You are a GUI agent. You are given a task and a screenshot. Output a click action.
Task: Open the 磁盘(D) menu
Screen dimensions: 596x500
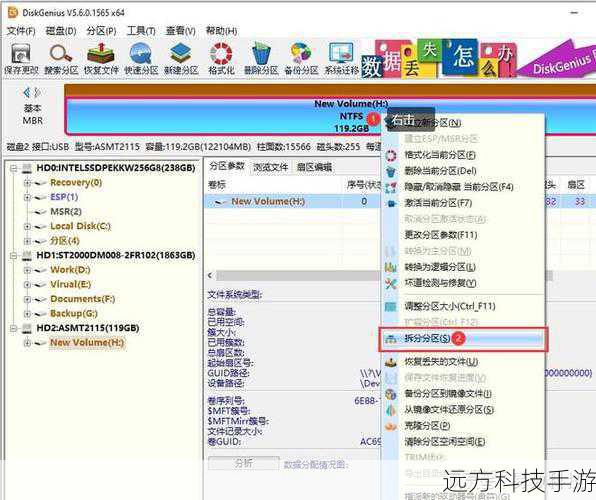coord(61,31)
